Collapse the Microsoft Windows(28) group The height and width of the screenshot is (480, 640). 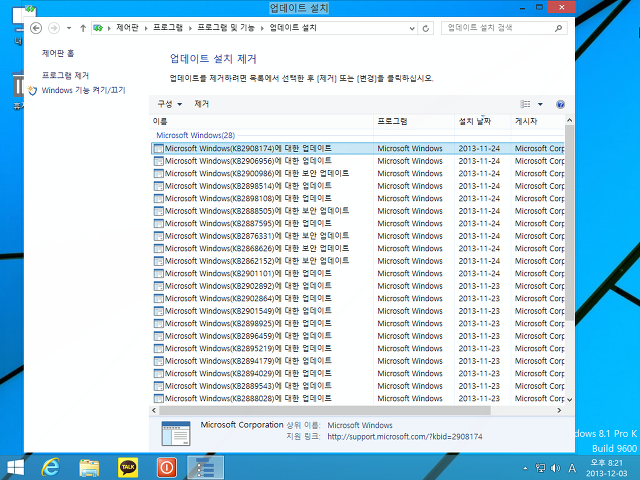[x=196, y=135]
